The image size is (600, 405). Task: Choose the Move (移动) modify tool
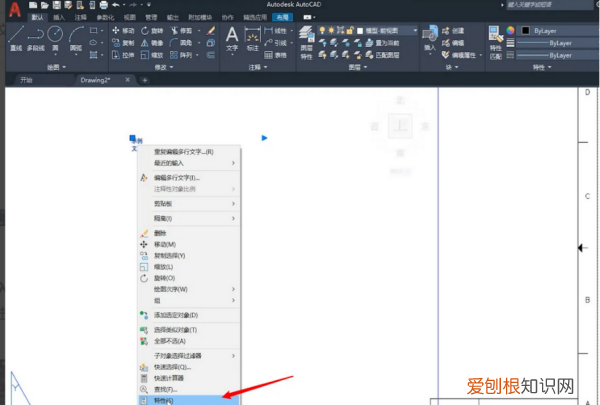123,31
